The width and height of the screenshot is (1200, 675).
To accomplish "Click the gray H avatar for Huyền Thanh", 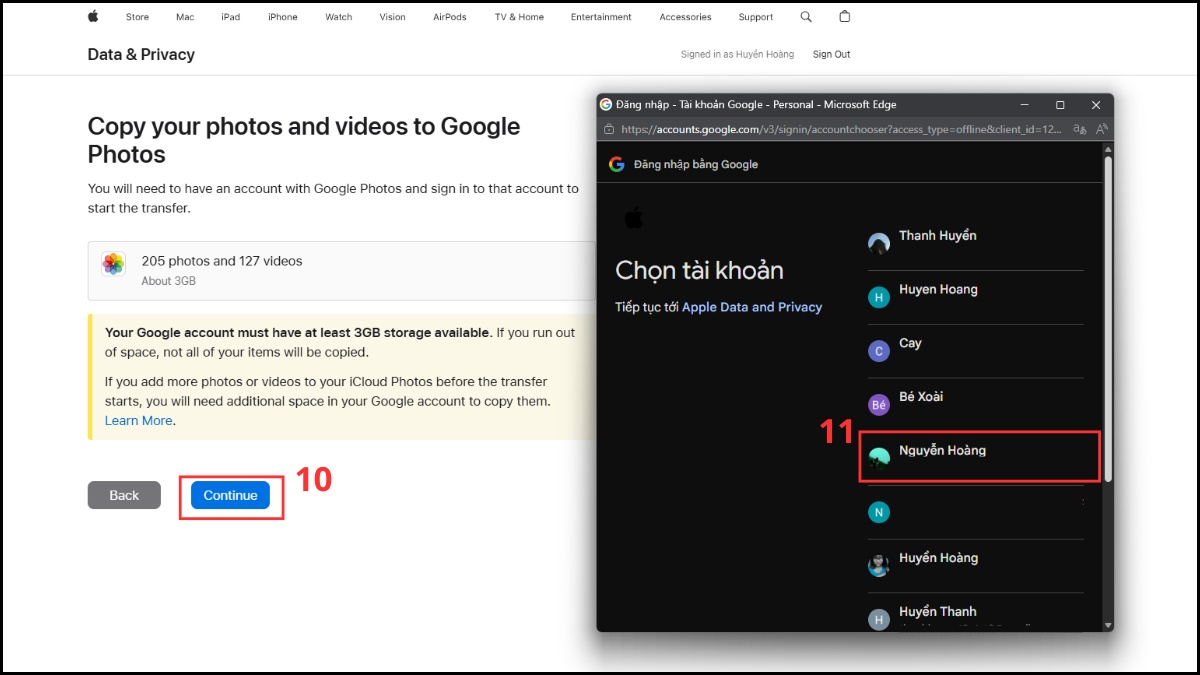I will coord(879,620).
